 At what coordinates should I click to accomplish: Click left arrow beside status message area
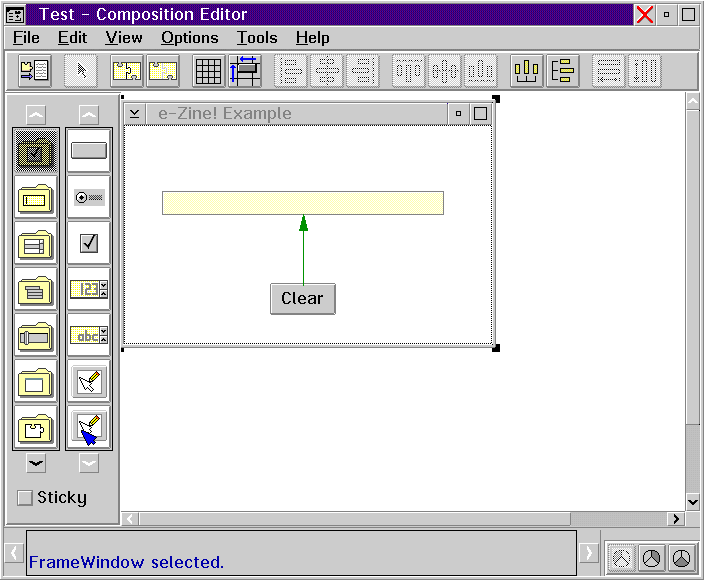point(14,553)
